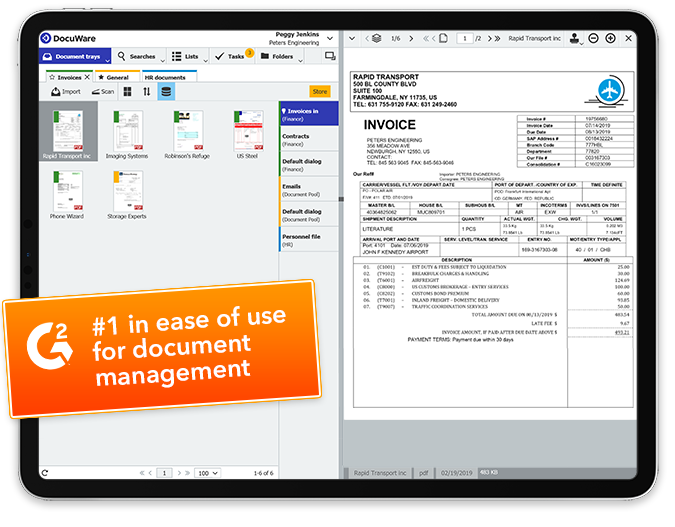The image size is (675, 527).
Task: Click the 02/19/2019 date in status bar
Action: pyautogui.click(x=456, y=473)
